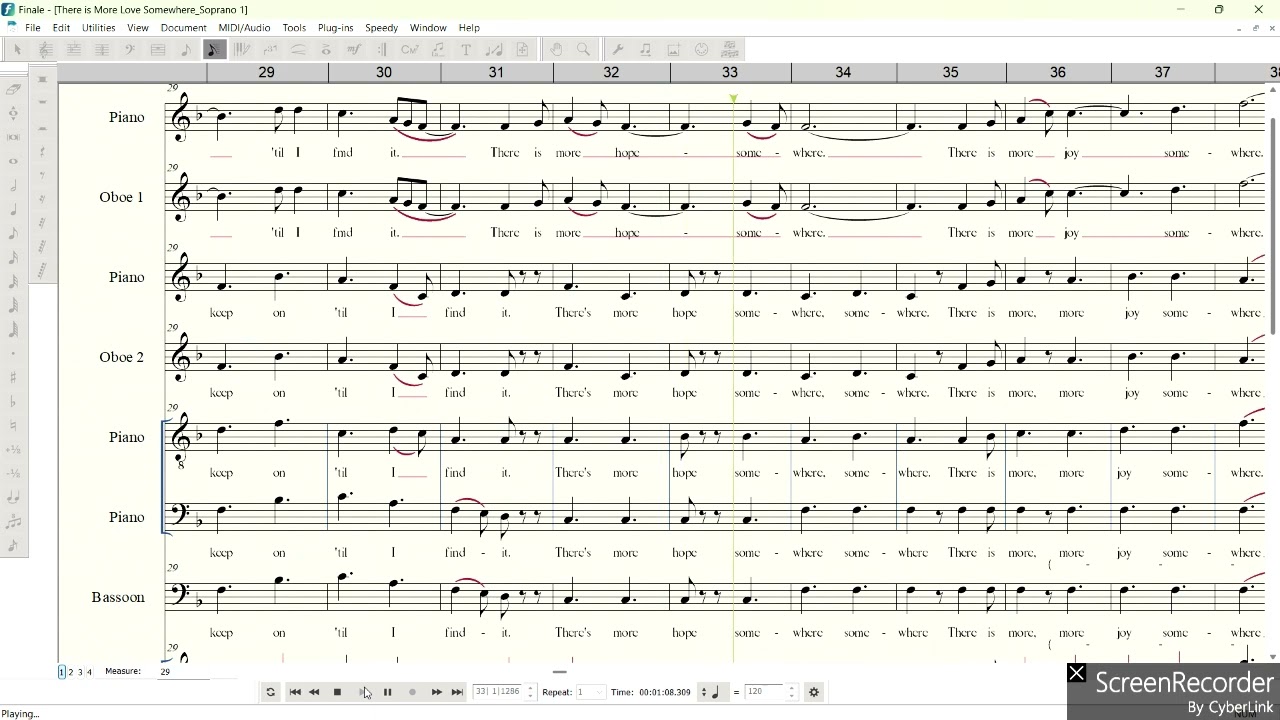1280x720 pixels.
Task: Close the ScreenRecorder overlay
Action: [1076, 674]
